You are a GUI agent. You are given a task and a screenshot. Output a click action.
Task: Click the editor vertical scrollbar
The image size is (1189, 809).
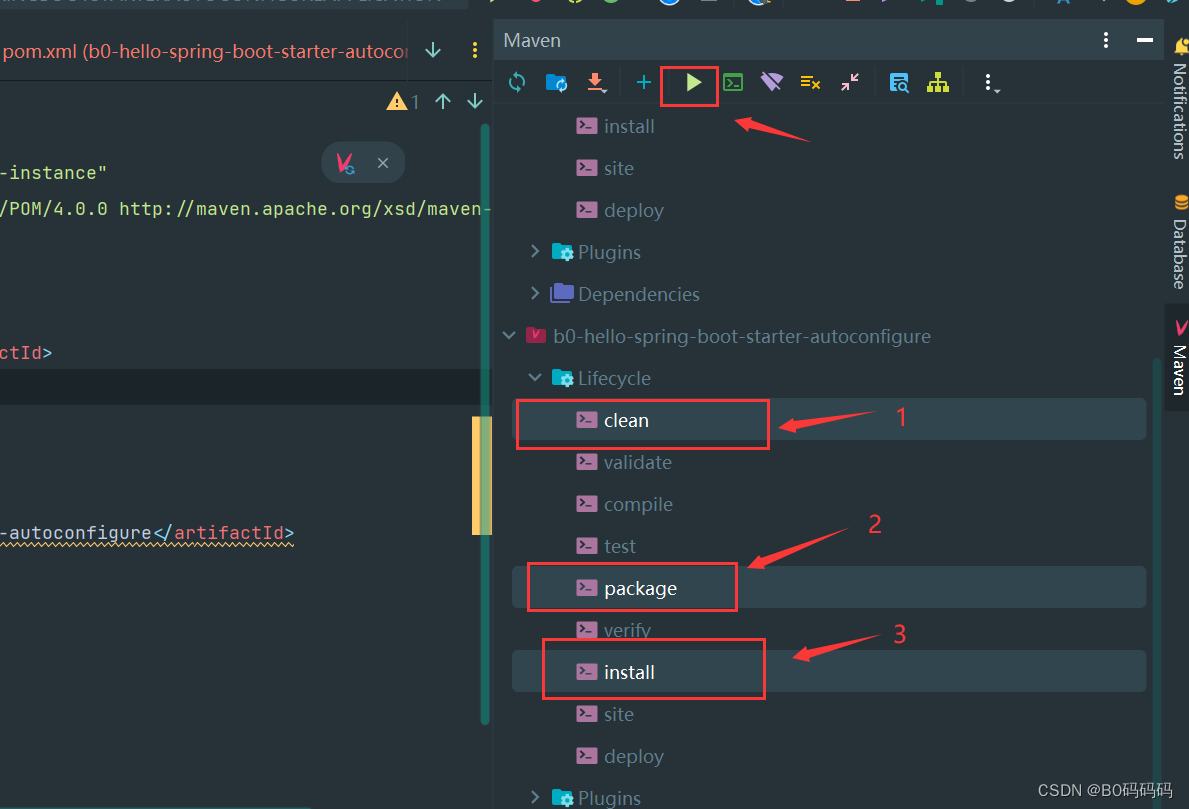pyautogui.click(x=485, y=425)
